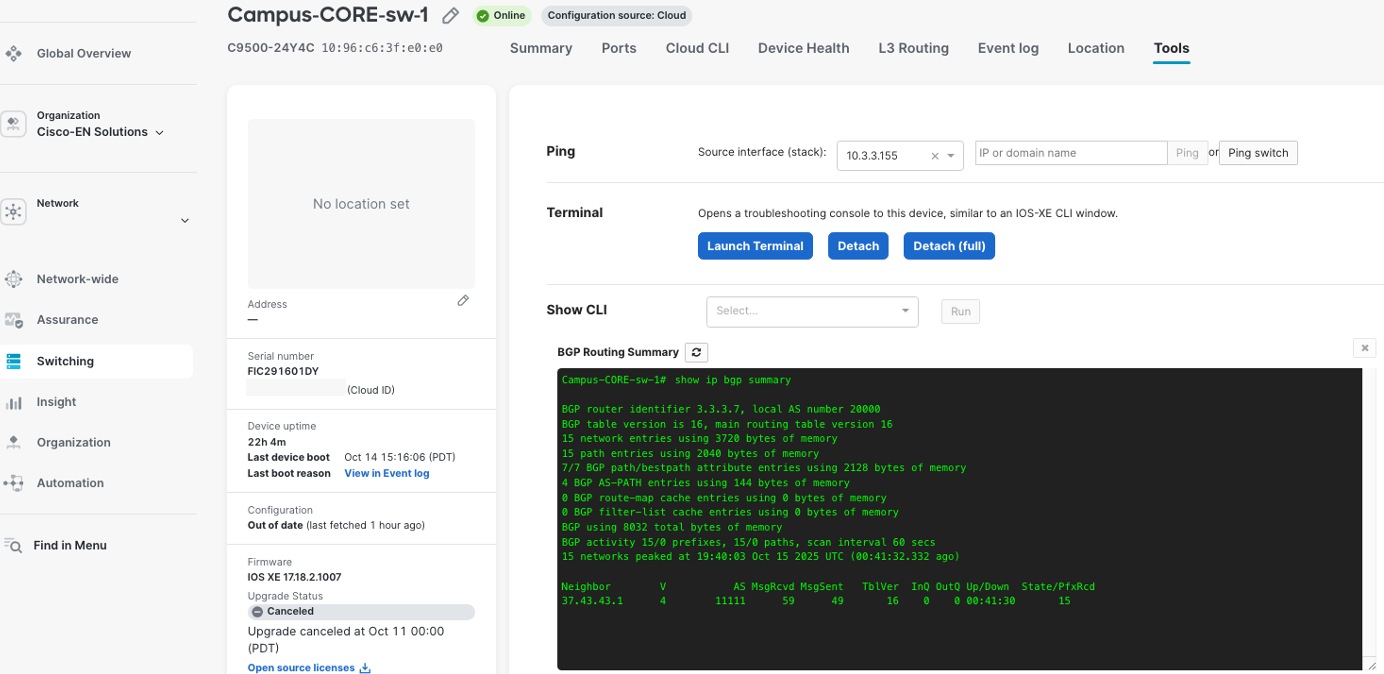
Task: Click the Online status indicator
Action: [x=500, y=16]
